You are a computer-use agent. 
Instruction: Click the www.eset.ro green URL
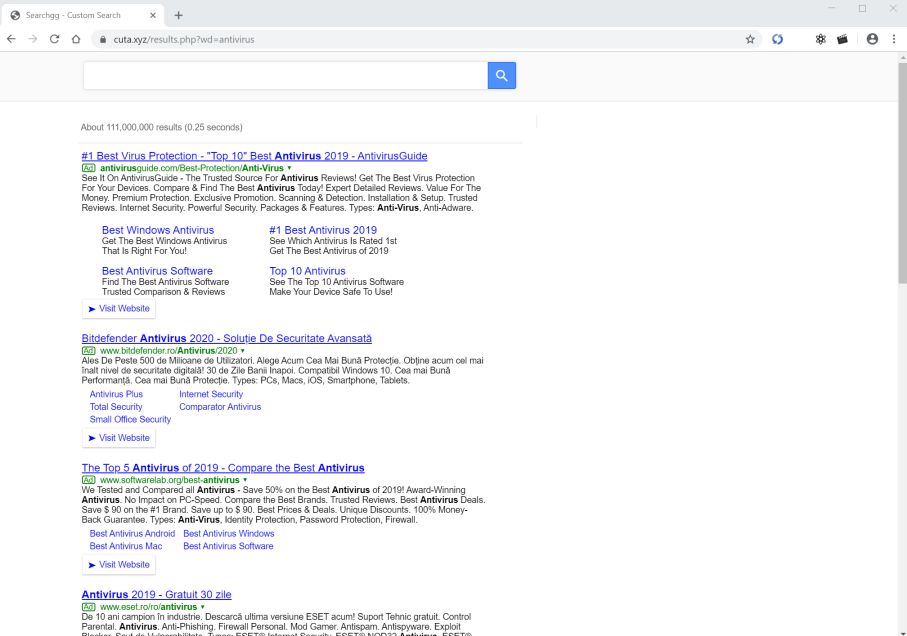148,607
